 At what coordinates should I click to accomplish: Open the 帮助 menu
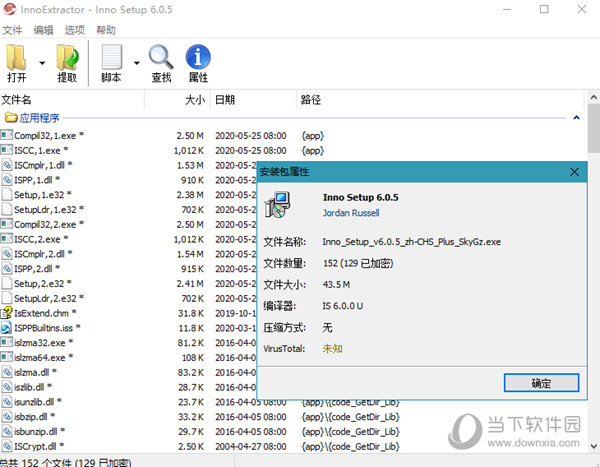coord(106,30)
